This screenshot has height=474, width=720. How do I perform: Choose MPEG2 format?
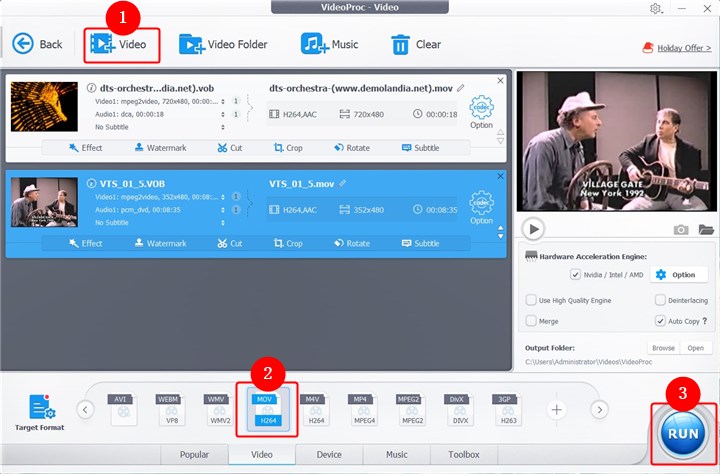pyautogui.click(x=411, y=409)
